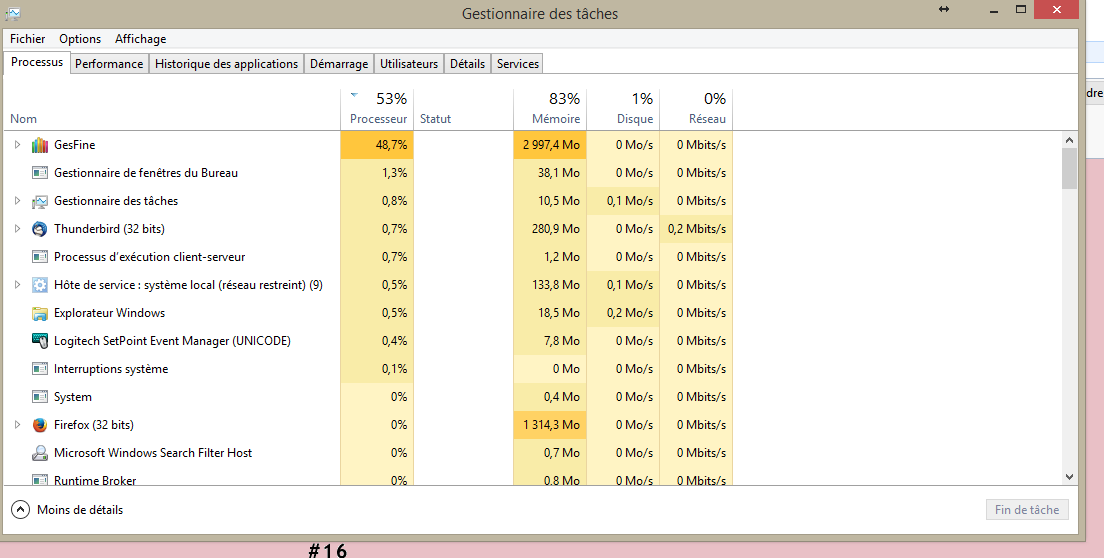1104x558 pixels.
Task: Click the Microsoft Windows Search Filter Host icon
Action: click(40, 453)
